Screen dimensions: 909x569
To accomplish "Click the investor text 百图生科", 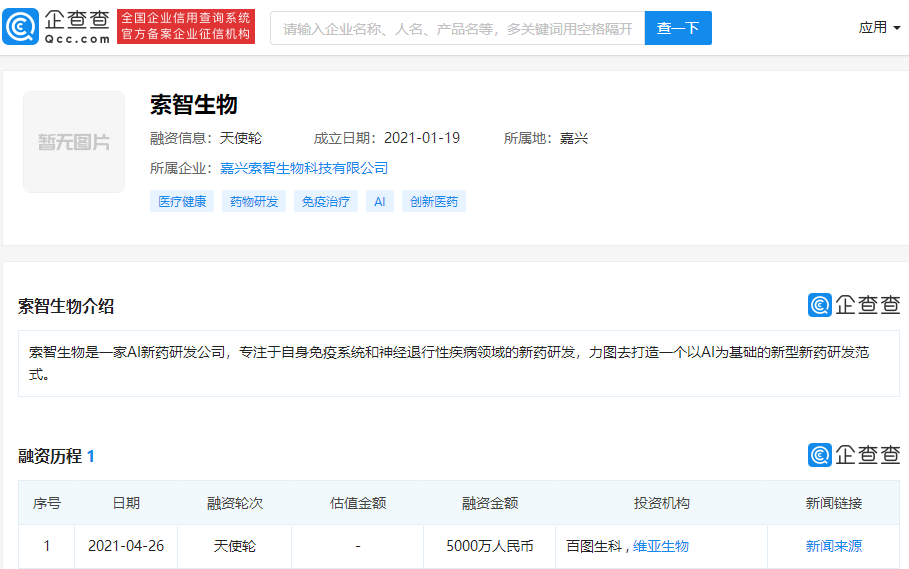I will 594,546.
